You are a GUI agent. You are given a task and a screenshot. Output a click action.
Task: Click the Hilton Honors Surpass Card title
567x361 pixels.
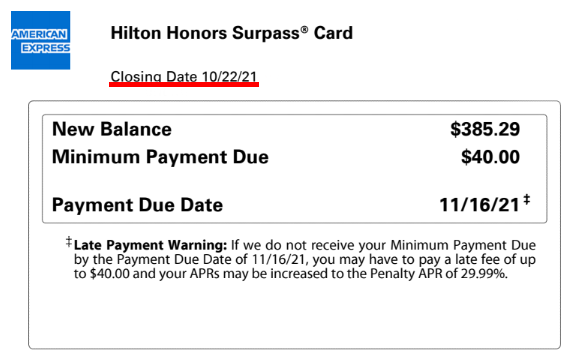(x=231, y=33)
